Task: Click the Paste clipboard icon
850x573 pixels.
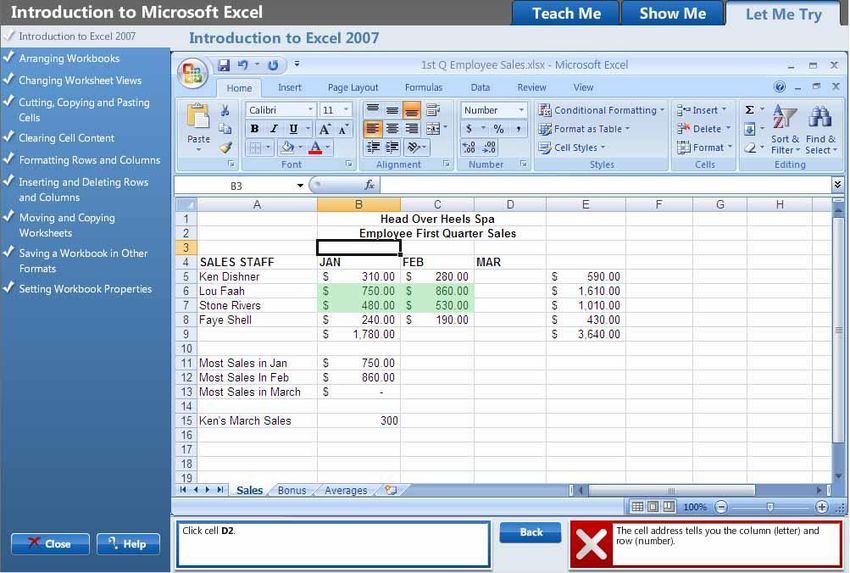Action: [x=198, y=117]
